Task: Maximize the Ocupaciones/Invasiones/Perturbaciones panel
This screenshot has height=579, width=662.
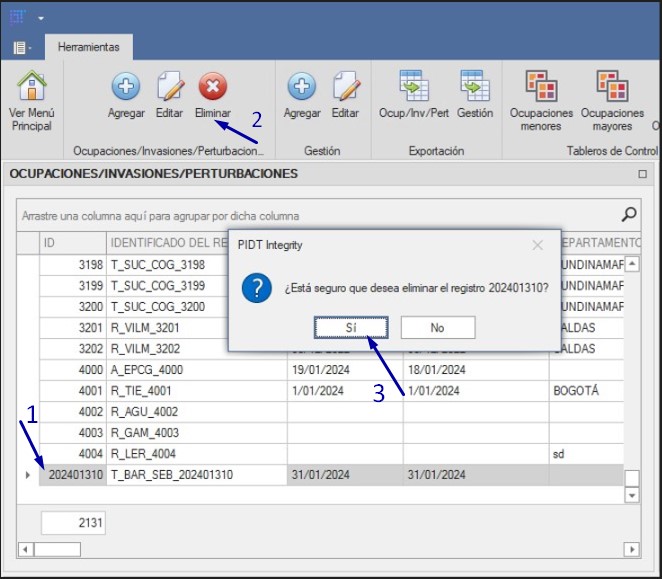Action: (642, 174)
